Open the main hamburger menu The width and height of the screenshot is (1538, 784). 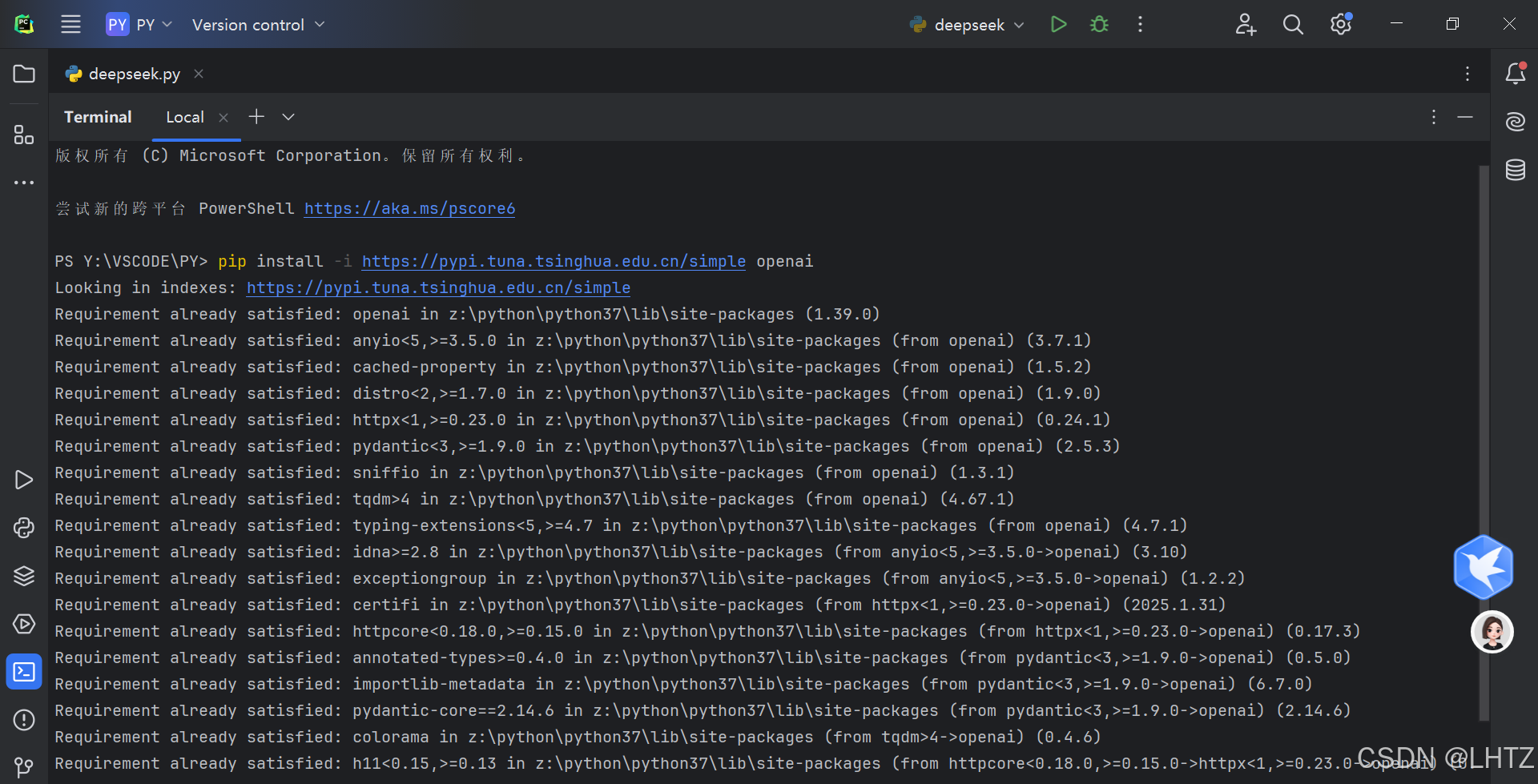(70, 24)
